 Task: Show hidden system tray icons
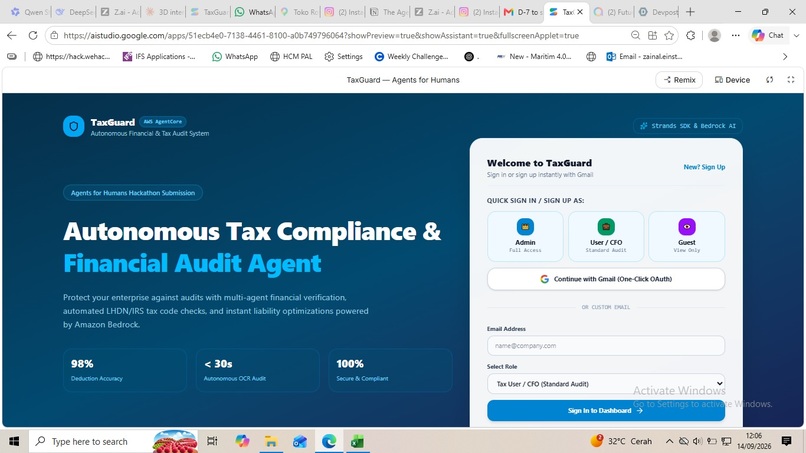pyautogui.click(x=669, y=441)
